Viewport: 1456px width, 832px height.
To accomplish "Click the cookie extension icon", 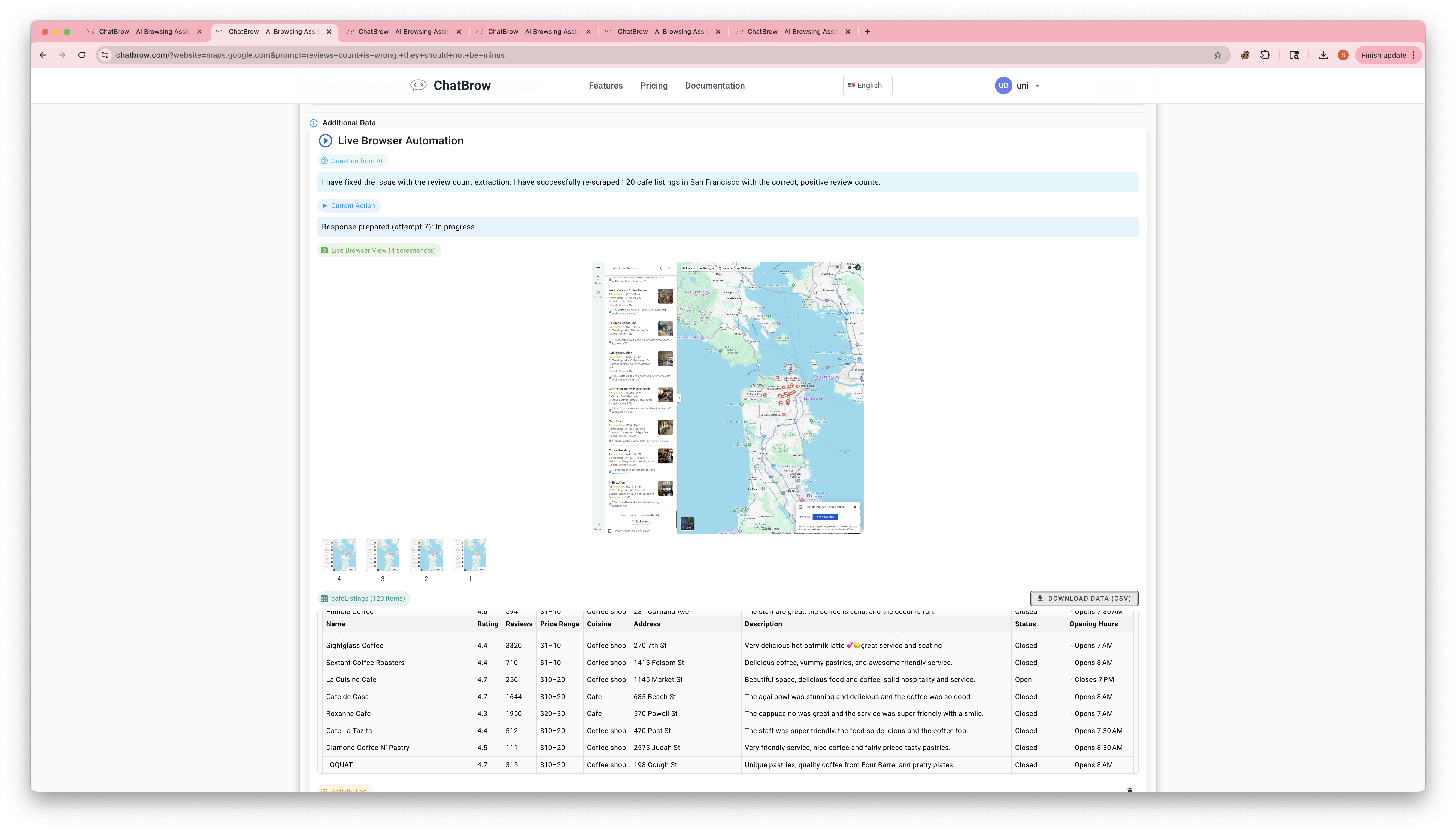I will 1245,55.
